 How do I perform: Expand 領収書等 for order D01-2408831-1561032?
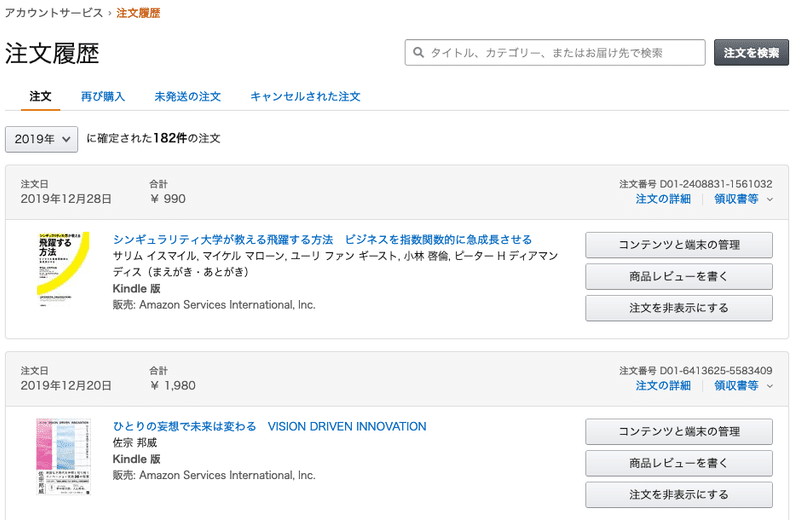[x=743, y=199]
